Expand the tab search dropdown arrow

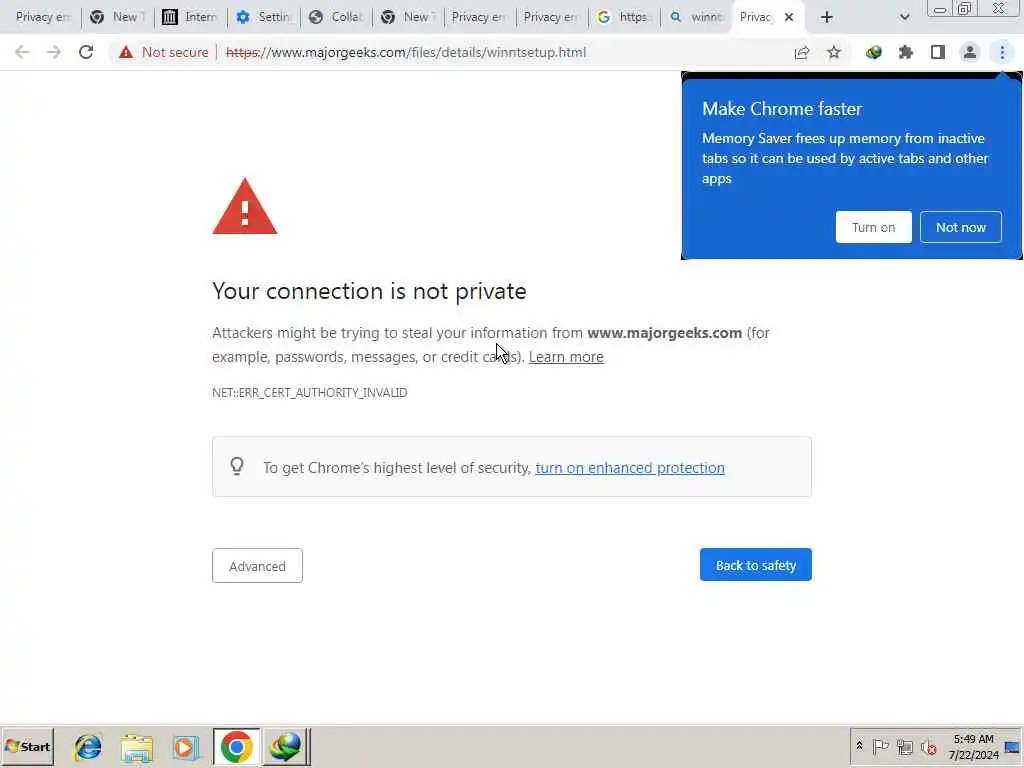[904, 17]
